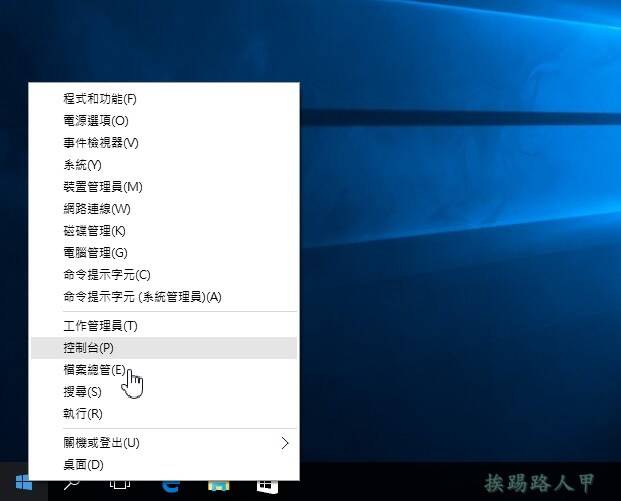Open 網路連線(W)

click(164, 209)
